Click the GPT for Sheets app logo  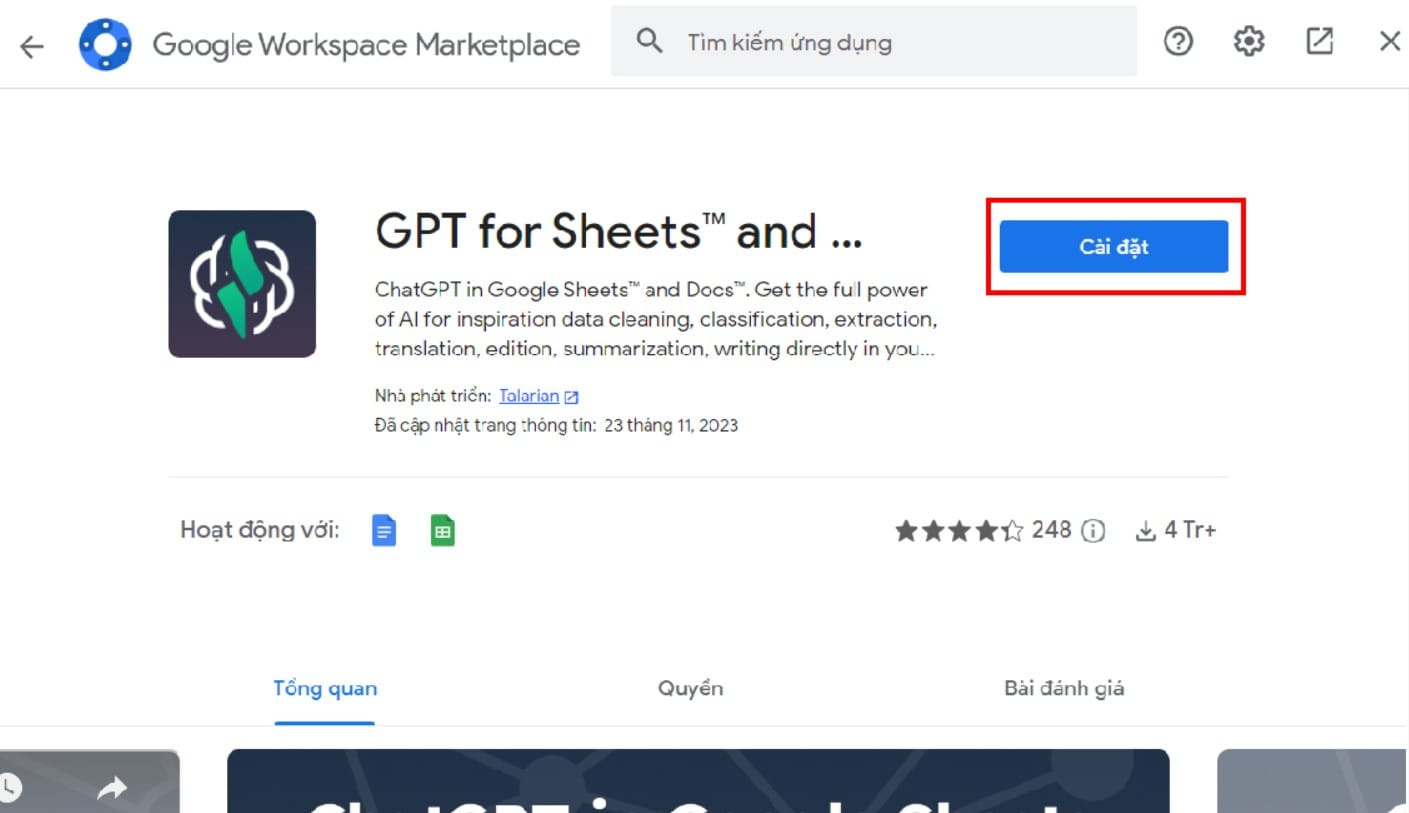click(242, 284)
